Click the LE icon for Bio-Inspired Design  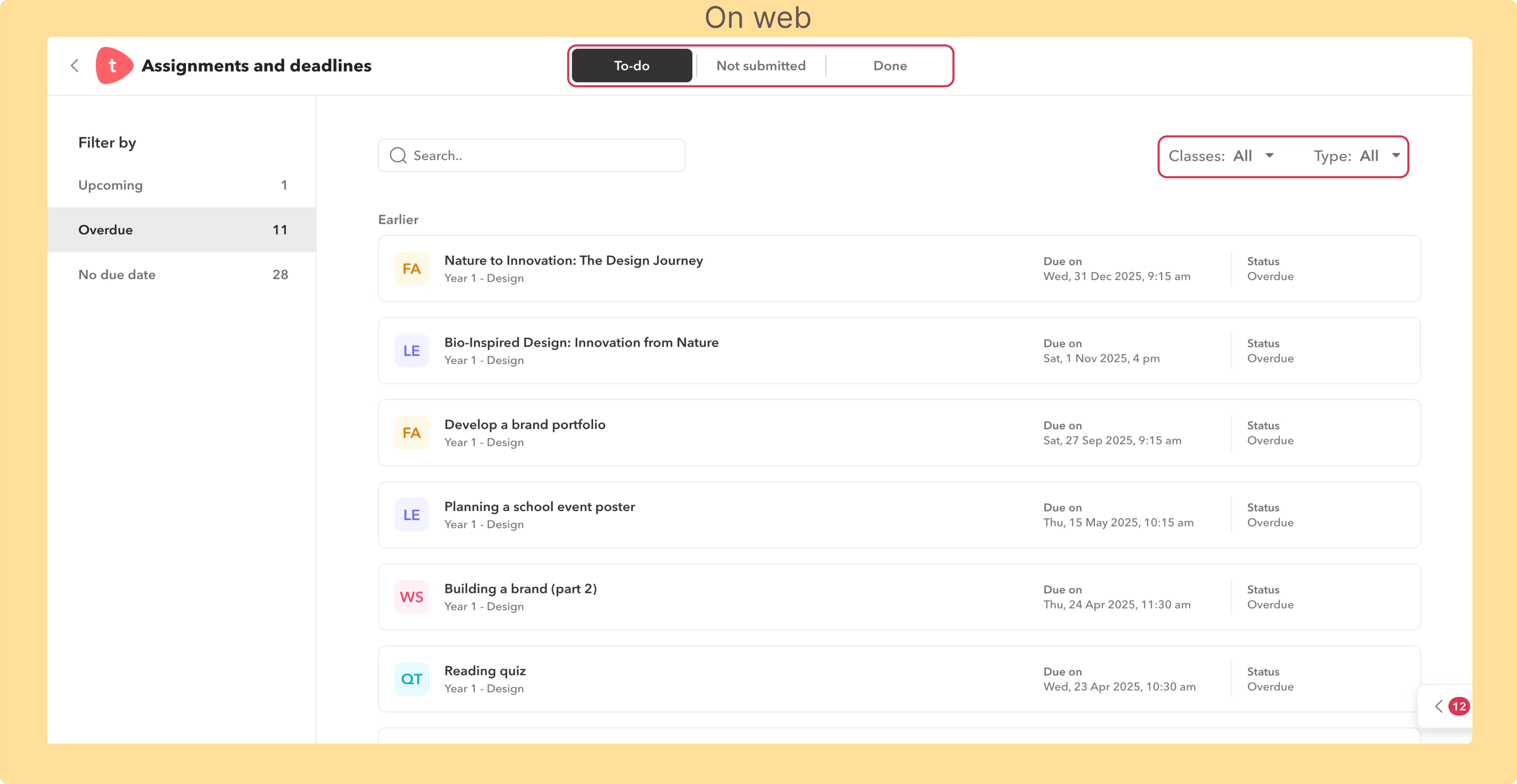pos(412,351)
